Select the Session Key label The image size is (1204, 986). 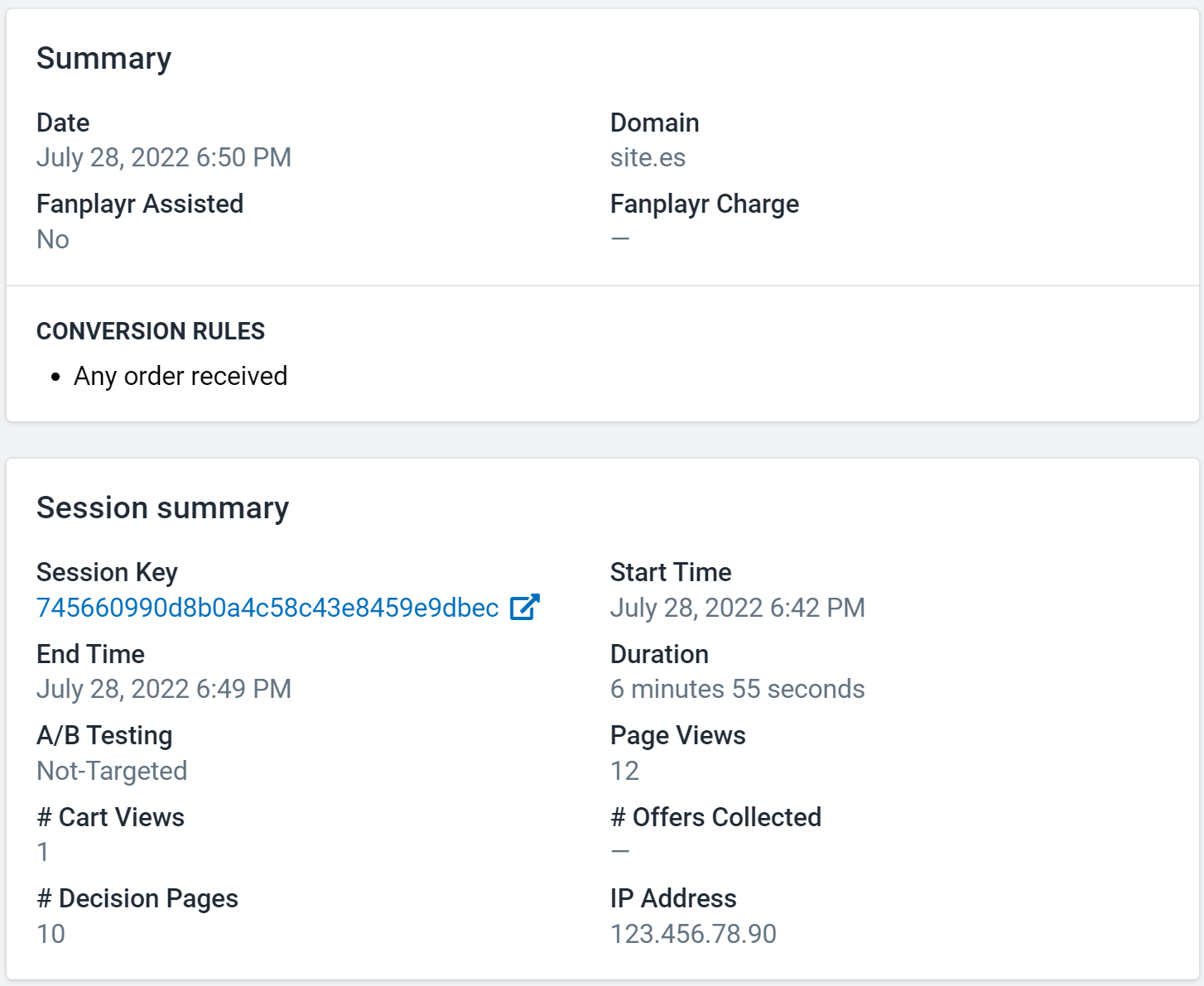(x=107, y=573)
